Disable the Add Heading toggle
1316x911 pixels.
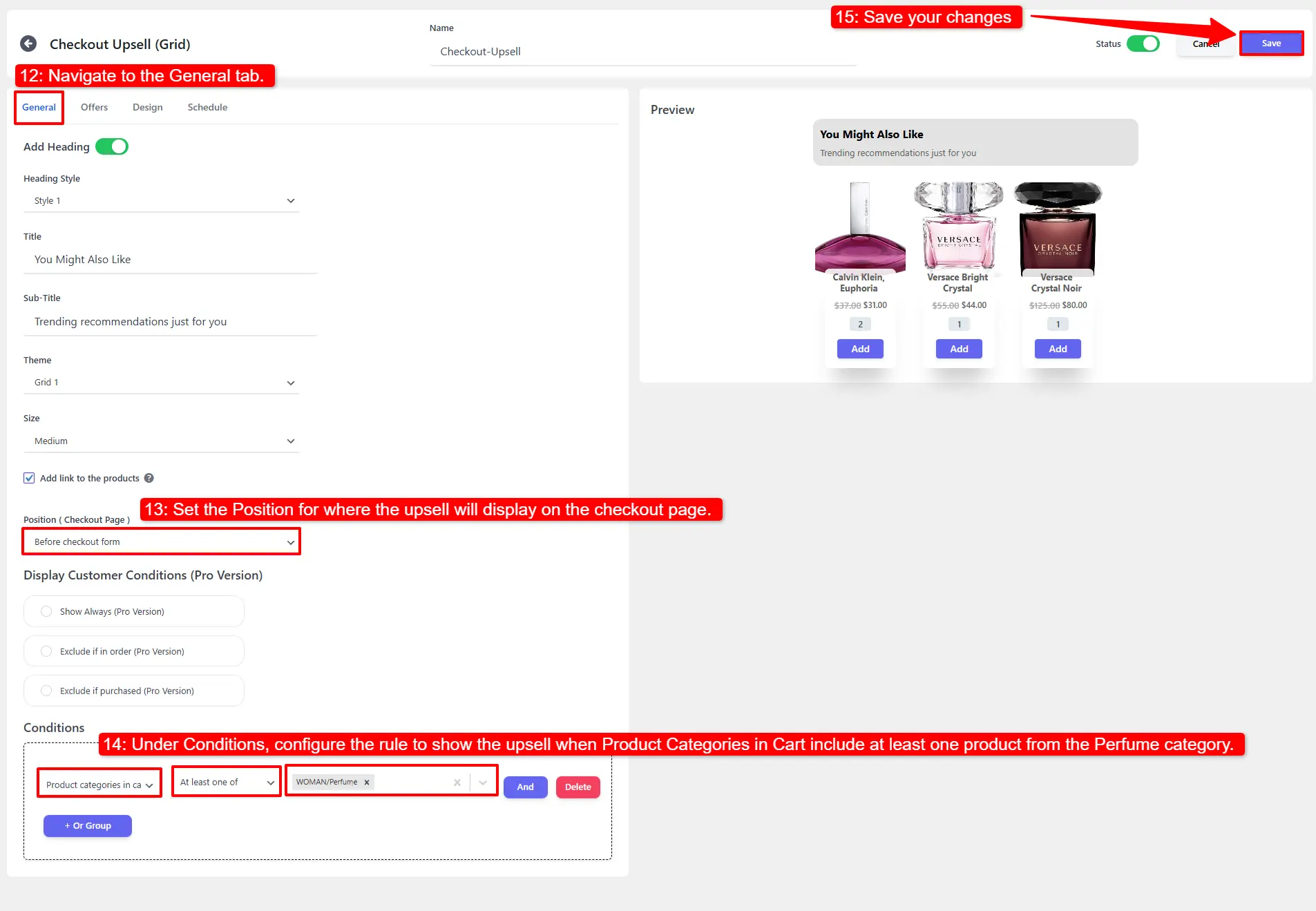(x=112, y=146)
